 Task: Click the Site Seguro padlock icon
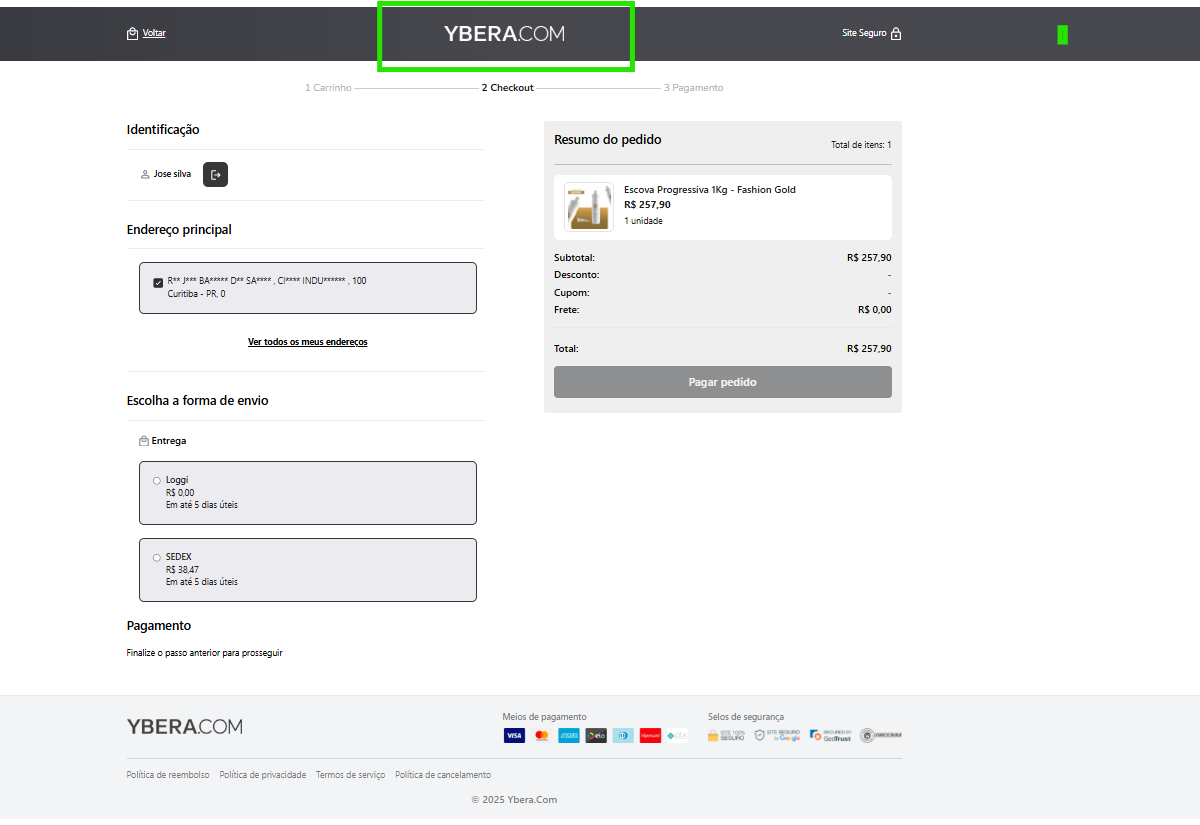click(x=896, y=34)
